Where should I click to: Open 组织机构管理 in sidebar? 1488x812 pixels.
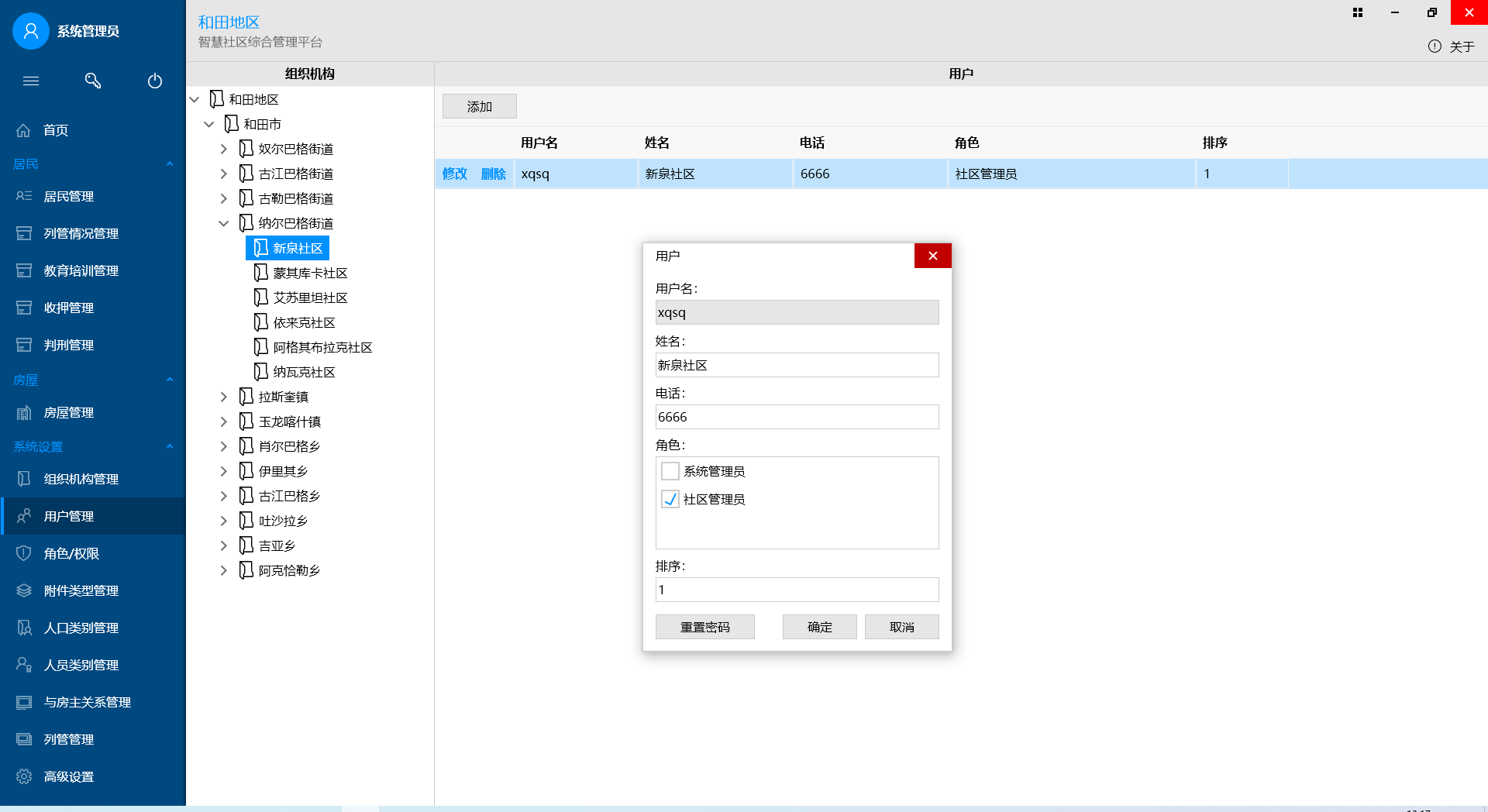[x=81, y=479]
